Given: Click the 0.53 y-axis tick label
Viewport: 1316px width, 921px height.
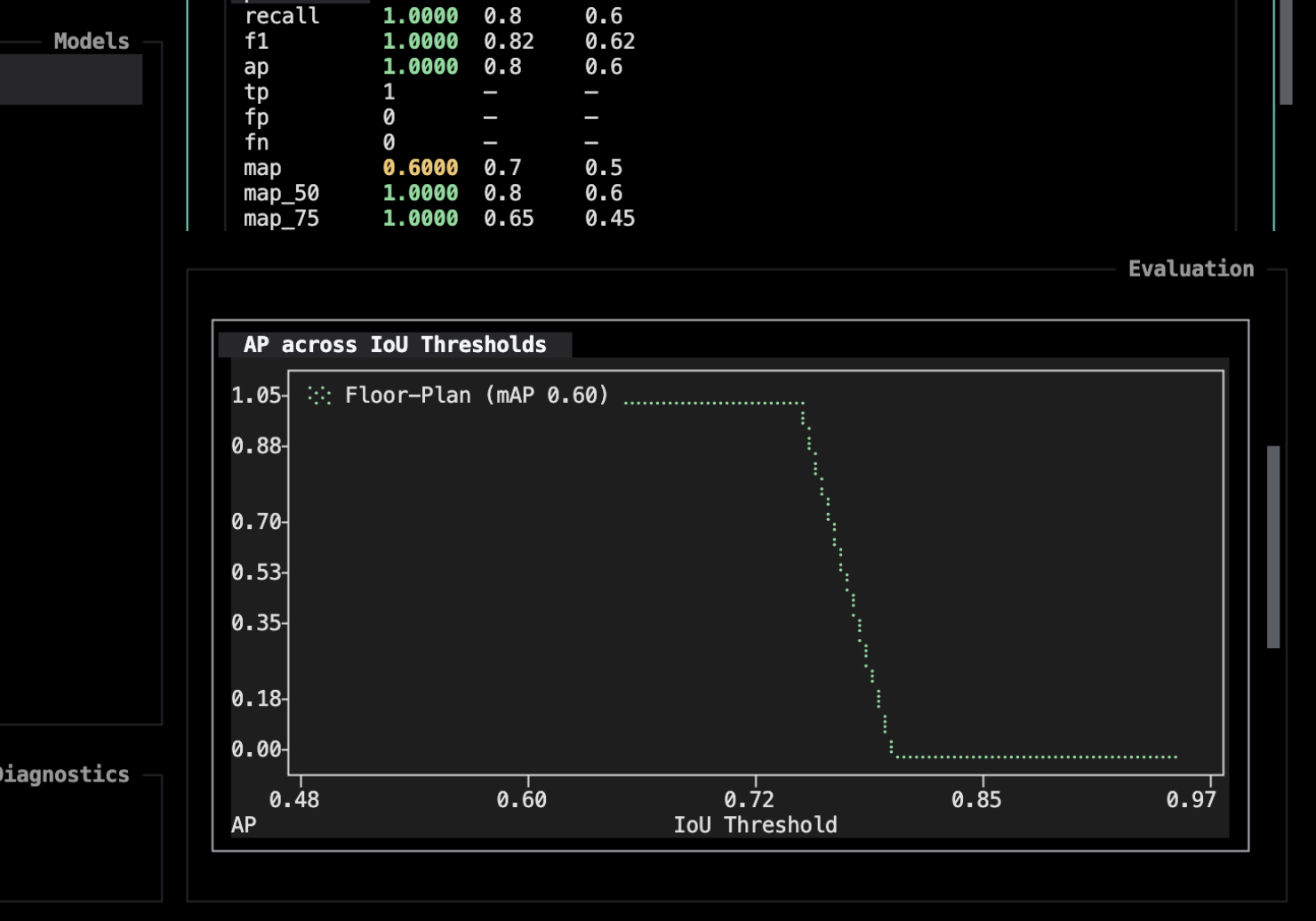Looking at the screenshot, I should tap(256, 572).
